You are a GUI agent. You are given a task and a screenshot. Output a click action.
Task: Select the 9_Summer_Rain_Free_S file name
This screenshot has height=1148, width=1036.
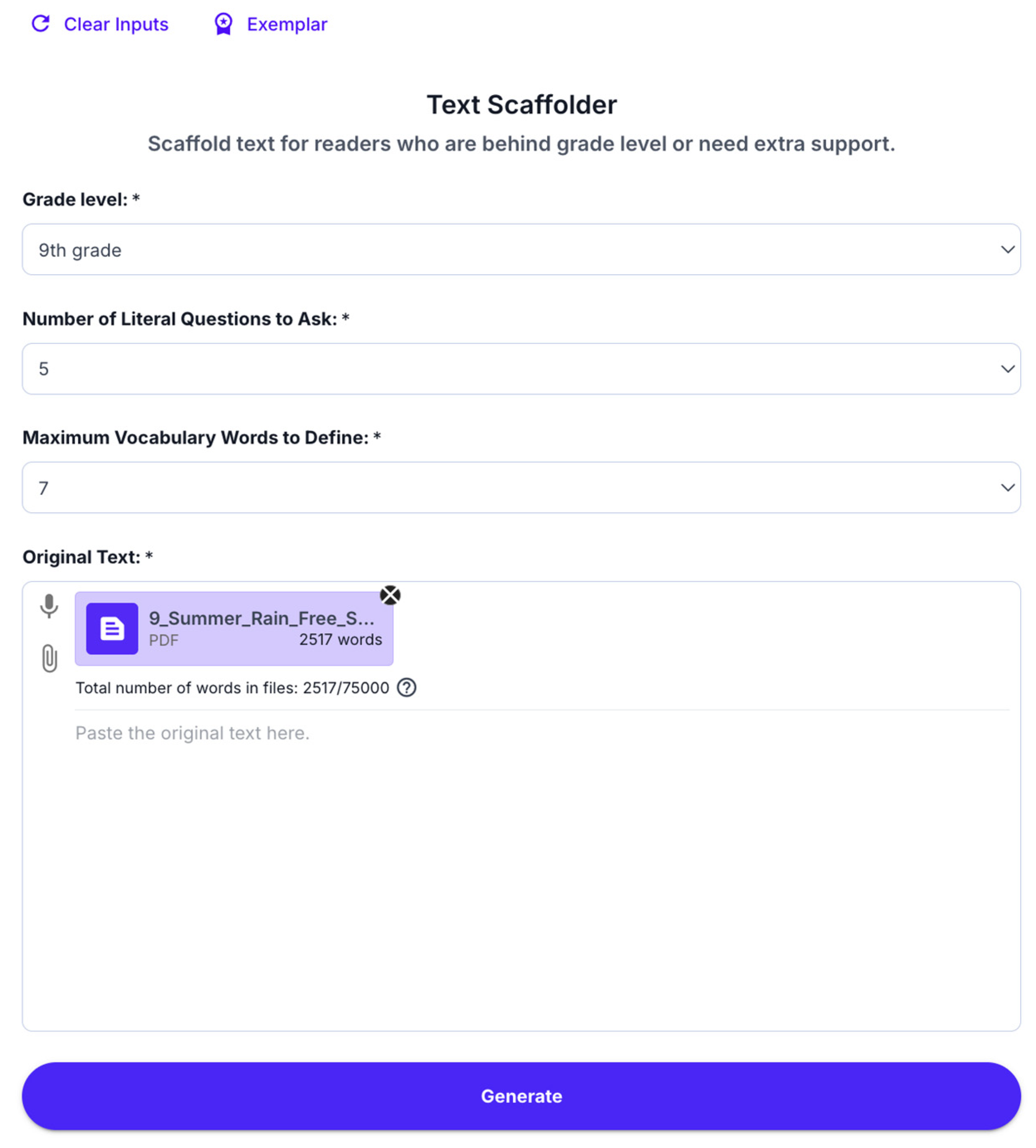(x=262, y=618)
